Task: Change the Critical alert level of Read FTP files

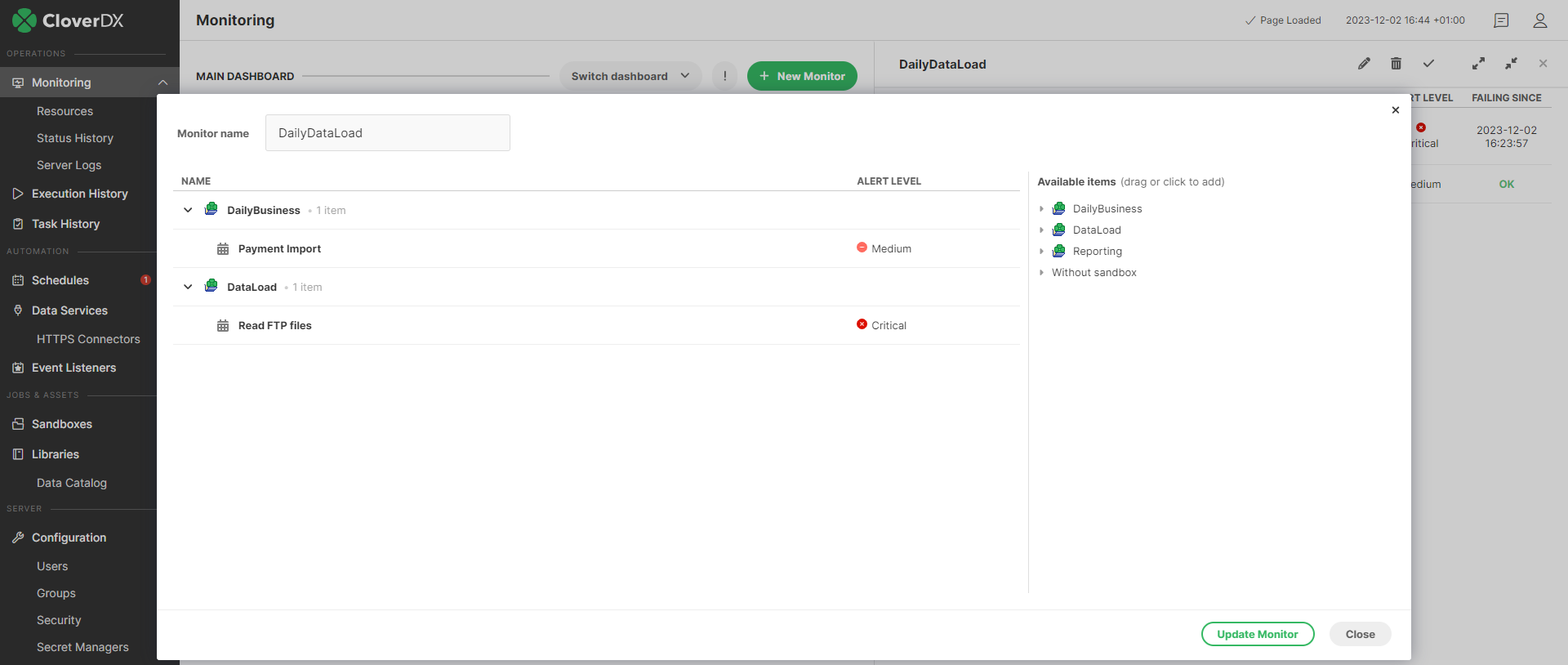Action: [882, 325]
